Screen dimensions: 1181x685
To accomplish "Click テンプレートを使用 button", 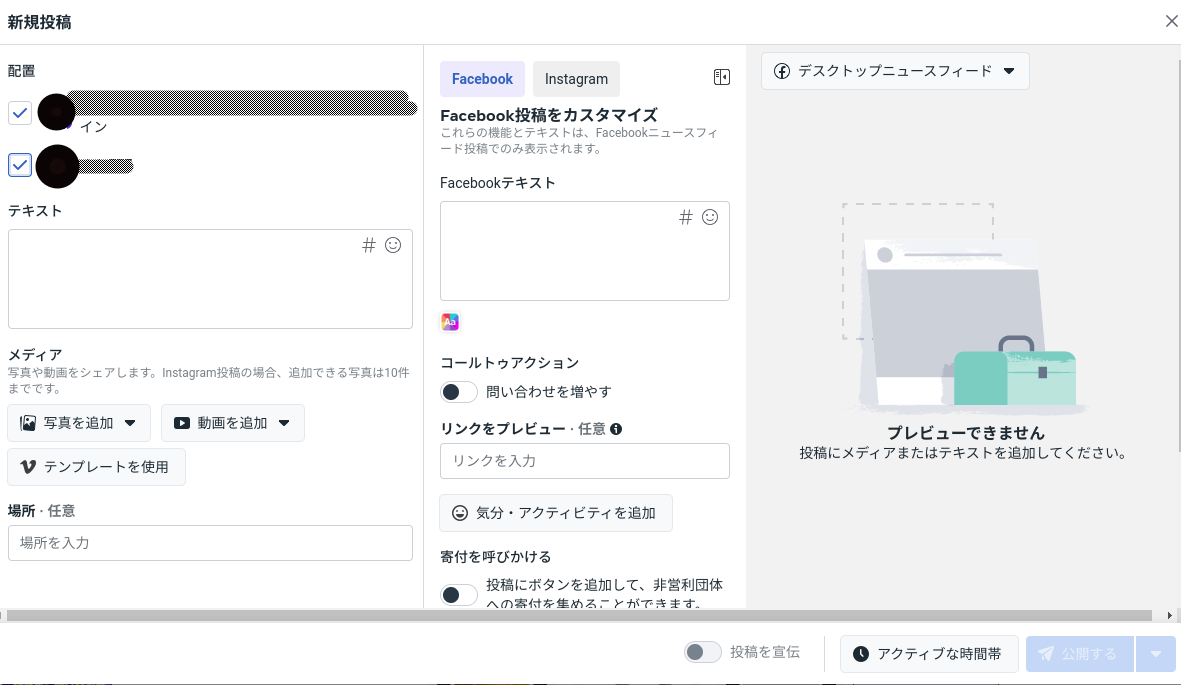I will point(96,466).
